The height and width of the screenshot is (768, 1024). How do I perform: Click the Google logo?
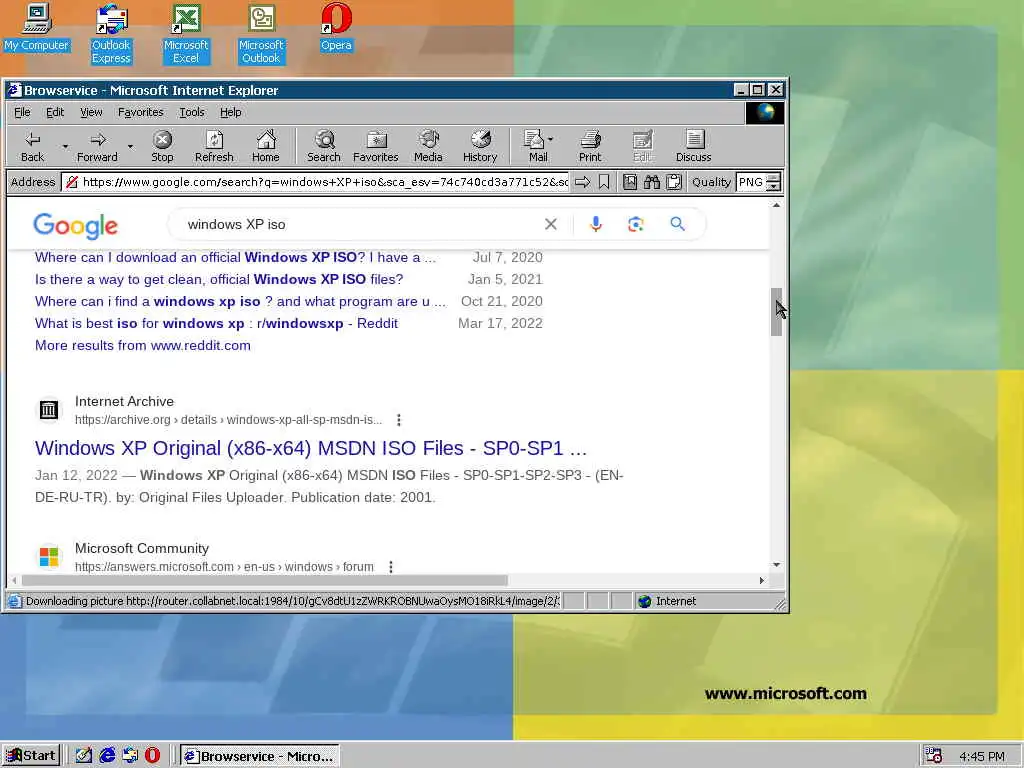(75, 226)
